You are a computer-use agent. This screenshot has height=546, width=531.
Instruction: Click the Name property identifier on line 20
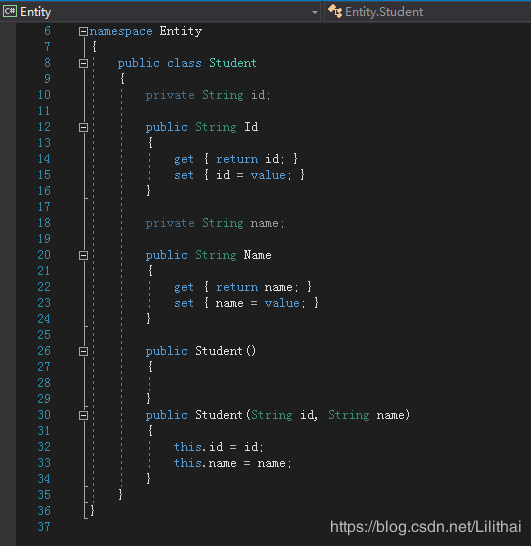coord(257,255)
